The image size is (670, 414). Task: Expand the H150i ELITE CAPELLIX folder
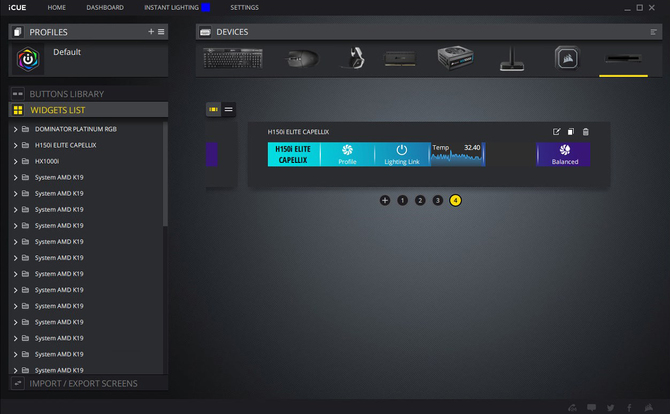click(x=15, y=145)
